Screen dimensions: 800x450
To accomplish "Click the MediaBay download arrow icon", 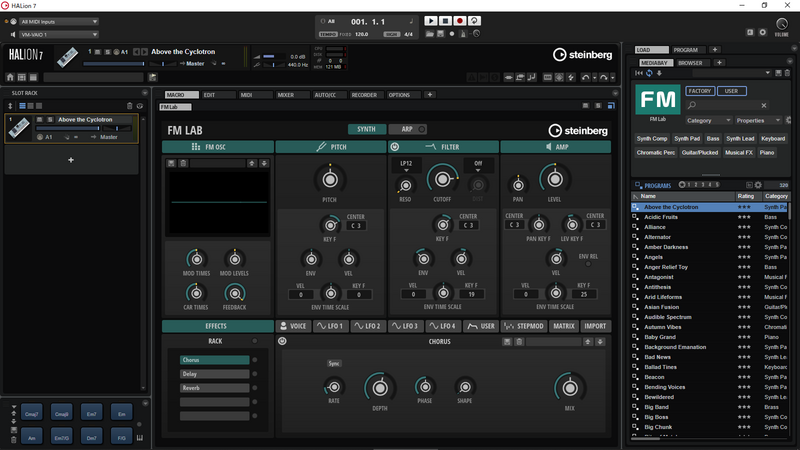I will pos(659,73).
